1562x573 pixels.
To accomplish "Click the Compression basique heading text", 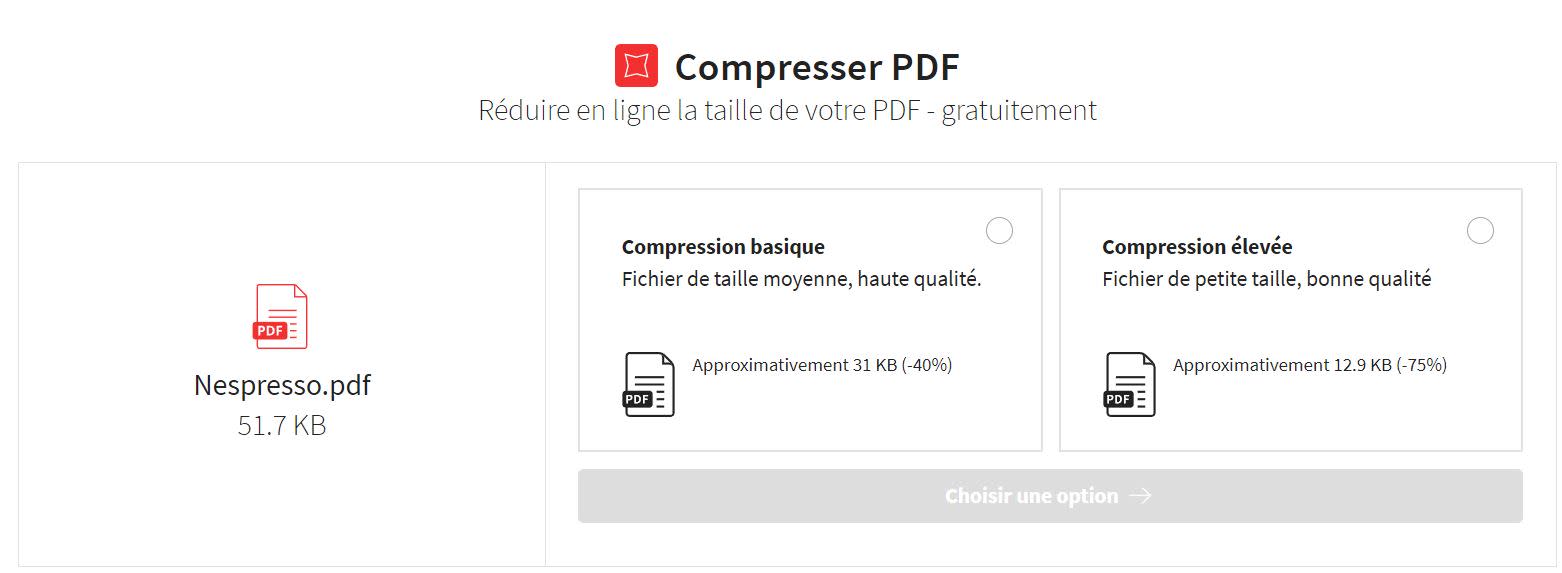I will click(x=723, y=247).
